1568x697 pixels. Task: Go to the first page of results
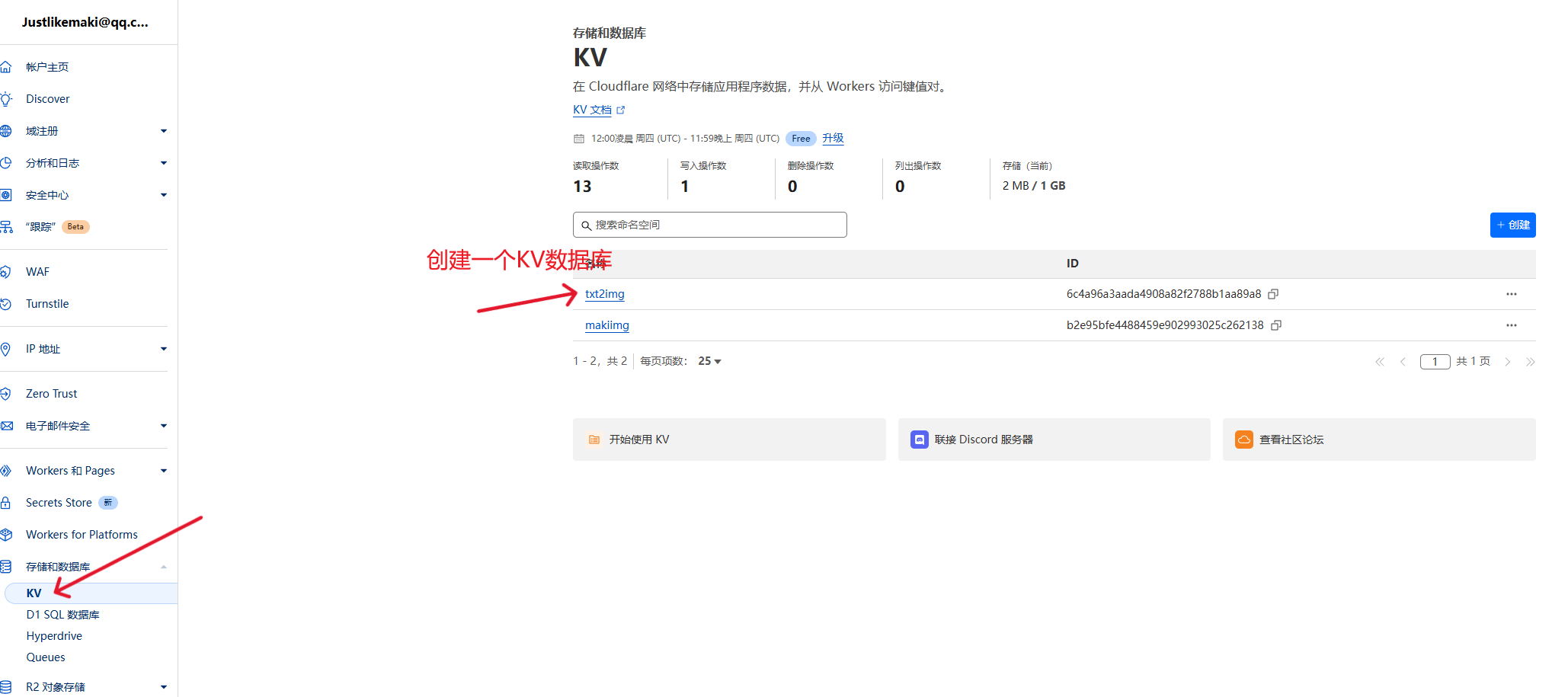coord(1380,362)
